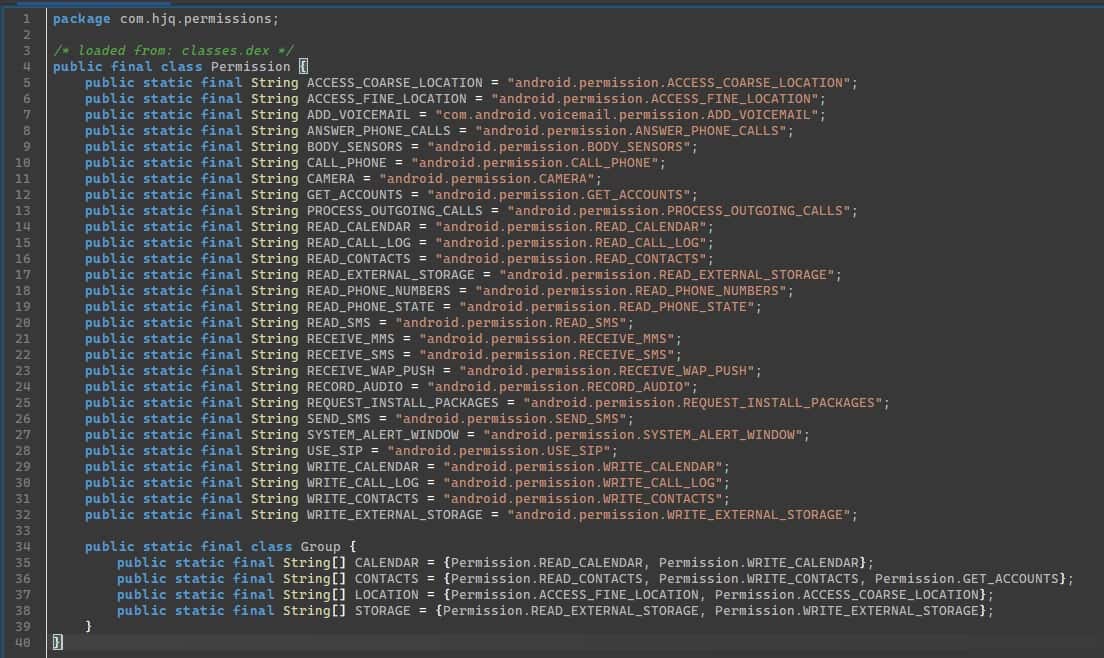Click the package name com.hjq.permissions on line 1
Viewport: 1104px width, 658px height.
click(196, 19)
